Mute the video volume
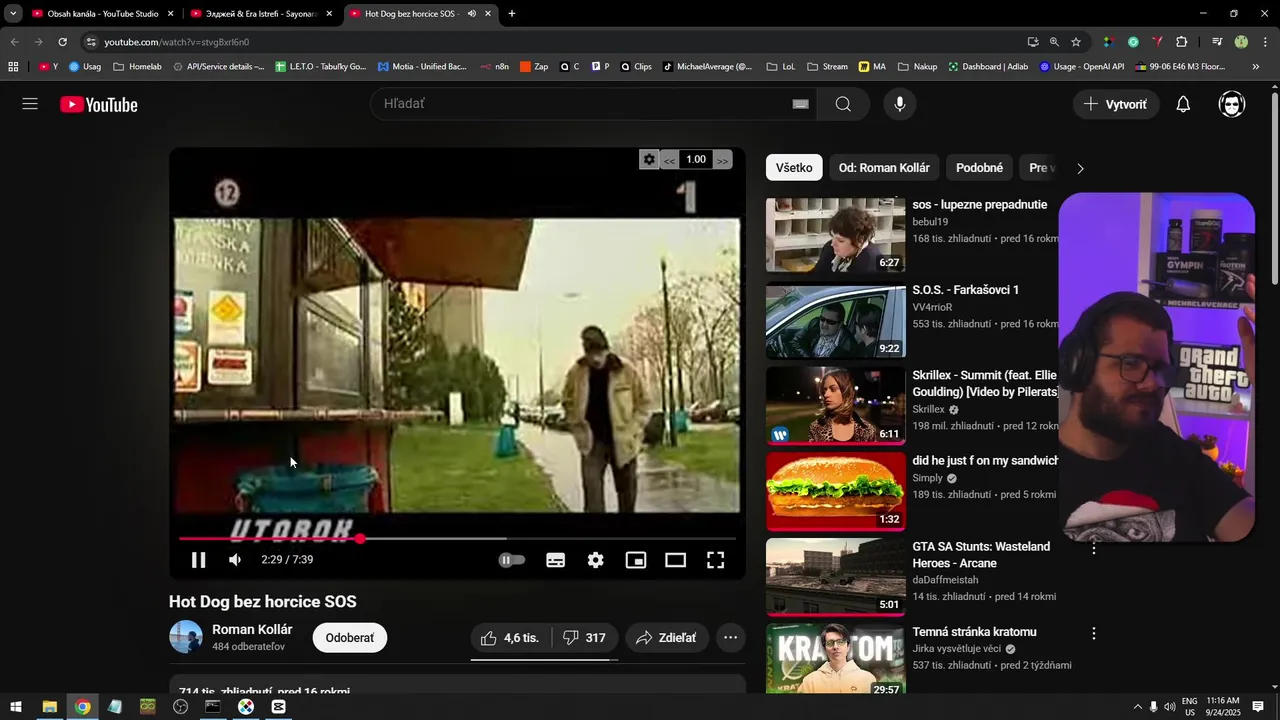 coord(235,560)
